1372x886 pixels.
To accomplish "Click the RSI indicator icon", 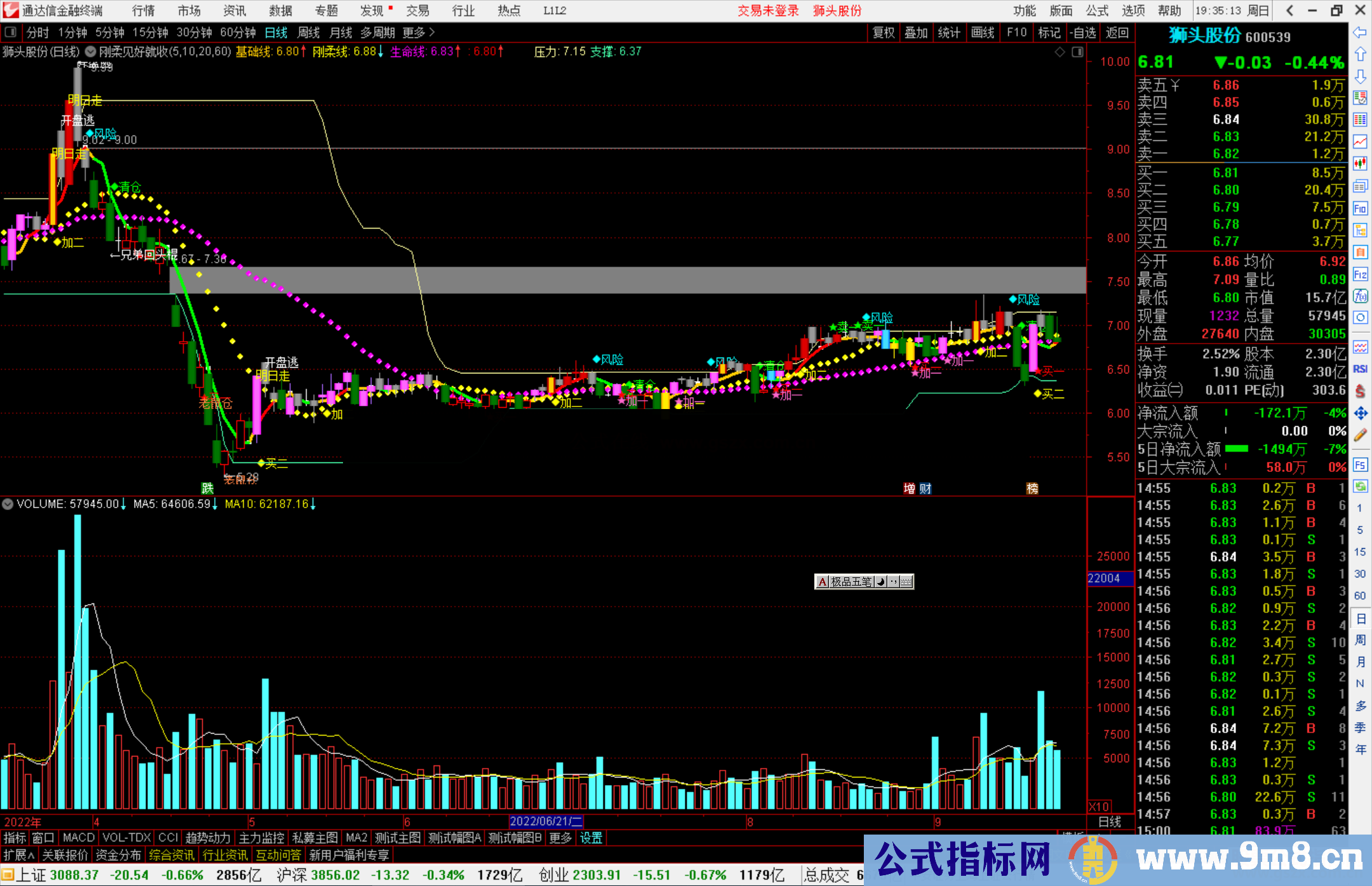I will point(1360,369).
